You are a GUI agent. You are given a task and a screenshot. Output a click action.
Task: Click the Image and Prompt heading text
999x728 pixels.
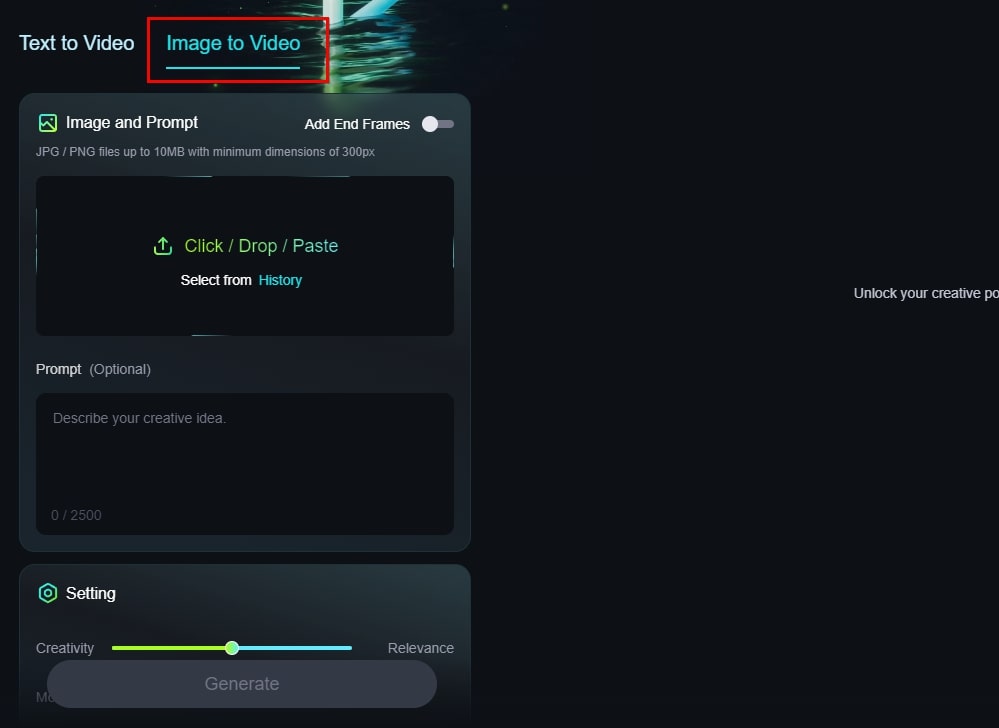pos(132,122)
